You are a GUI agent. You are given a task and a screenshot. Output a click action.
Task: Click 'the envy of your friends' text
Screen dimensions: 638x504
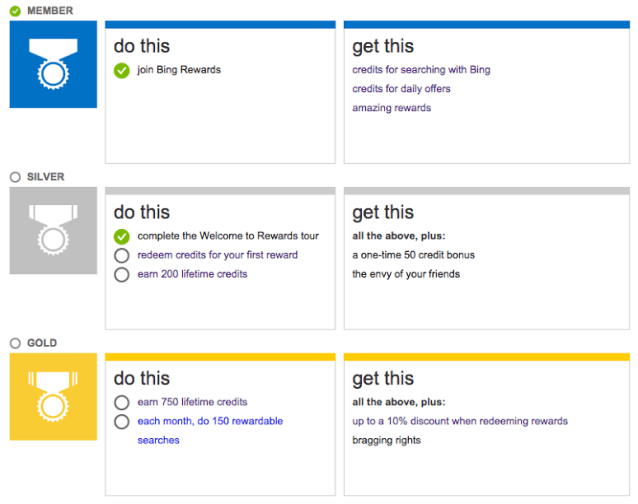(x=406, y=274)
